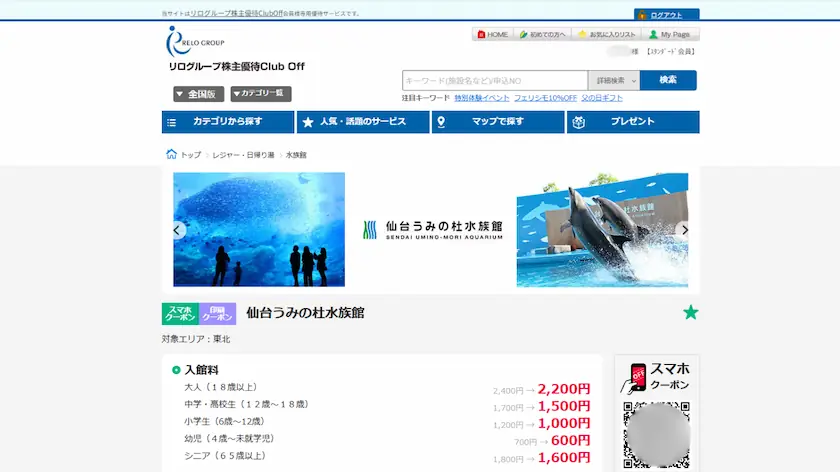Screen dimensions: 840x472
Task: Open the HOME toolbar button
Action: tap(492, 34)
